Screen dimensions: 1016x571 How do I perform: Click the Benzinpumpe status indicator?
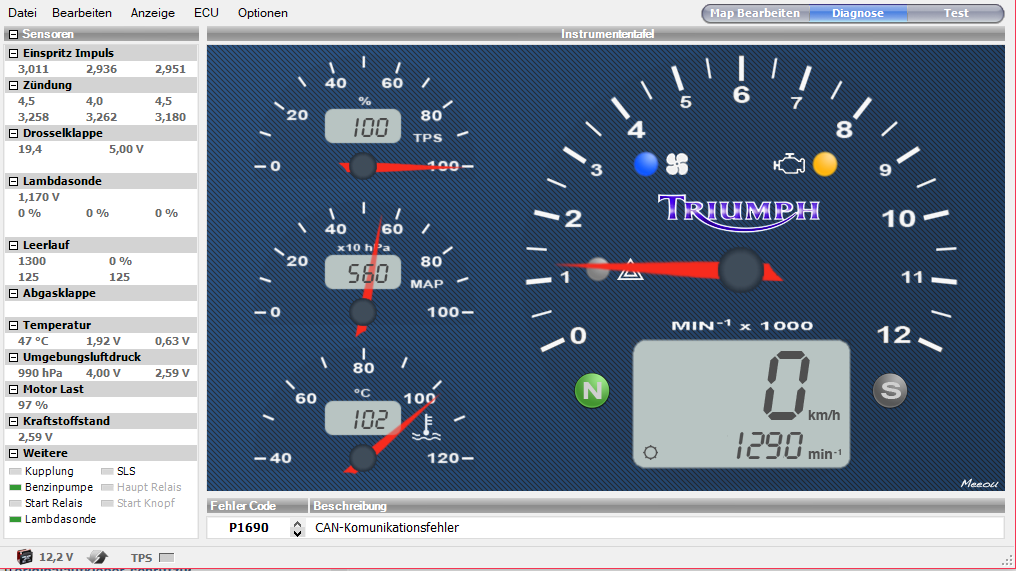pyautogui.click(x=16, y=487)
